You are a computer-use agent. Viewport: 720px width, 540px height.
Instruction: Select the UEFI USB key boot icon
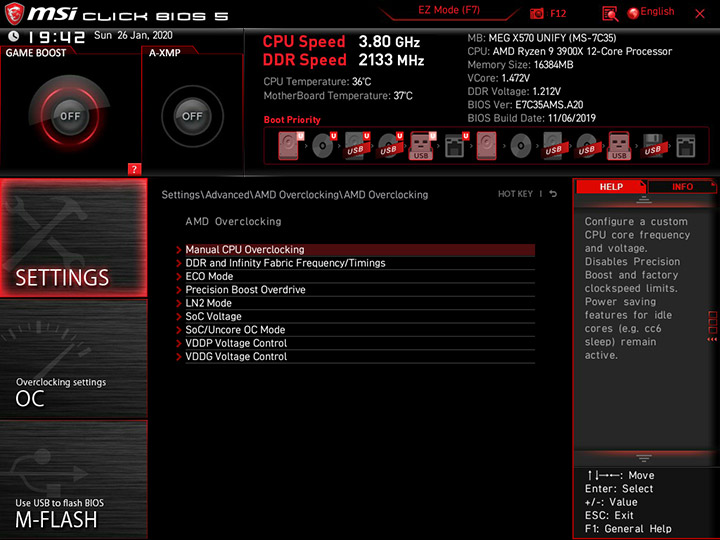pyautogui.click(x=422, y=146)
